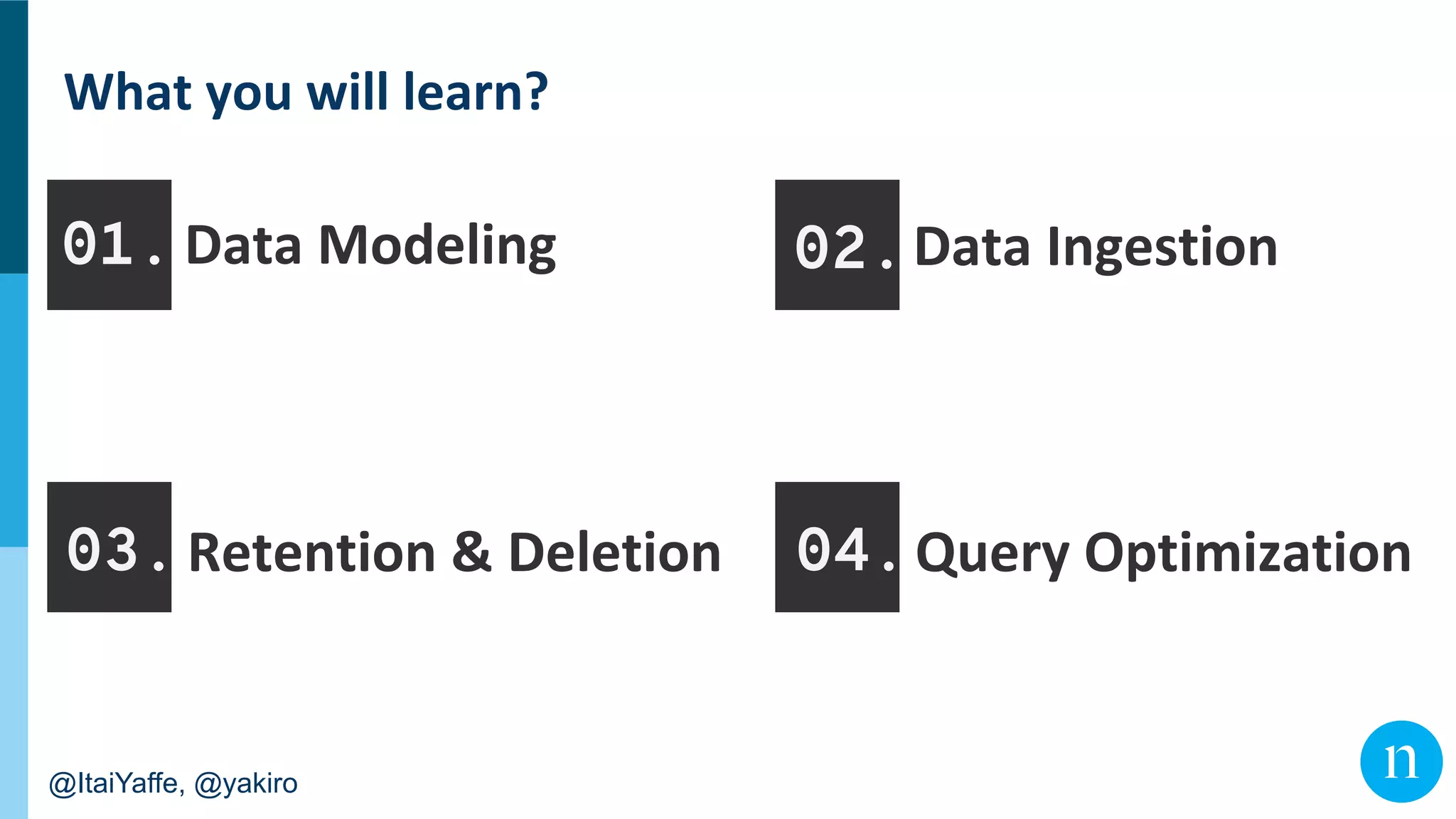Click the blue circular "n" logo

click(x=1401, y=761)
